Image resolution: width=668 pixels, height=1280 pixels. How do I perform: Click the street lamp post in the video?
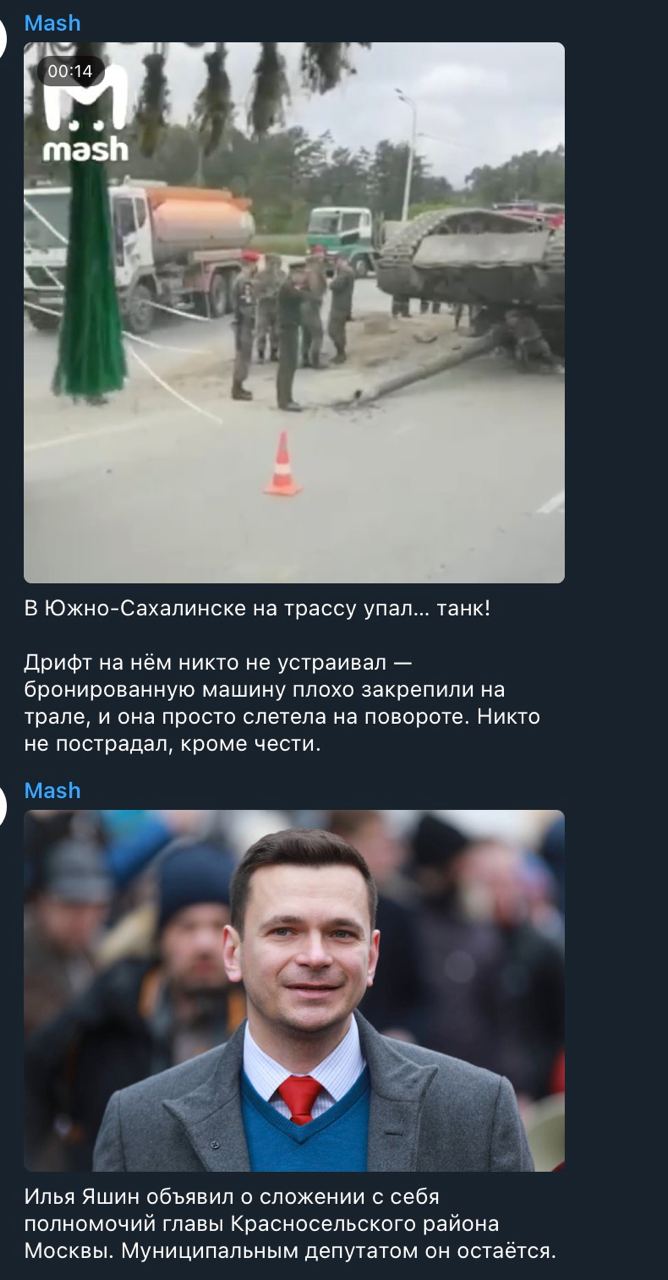coord(406,155)
